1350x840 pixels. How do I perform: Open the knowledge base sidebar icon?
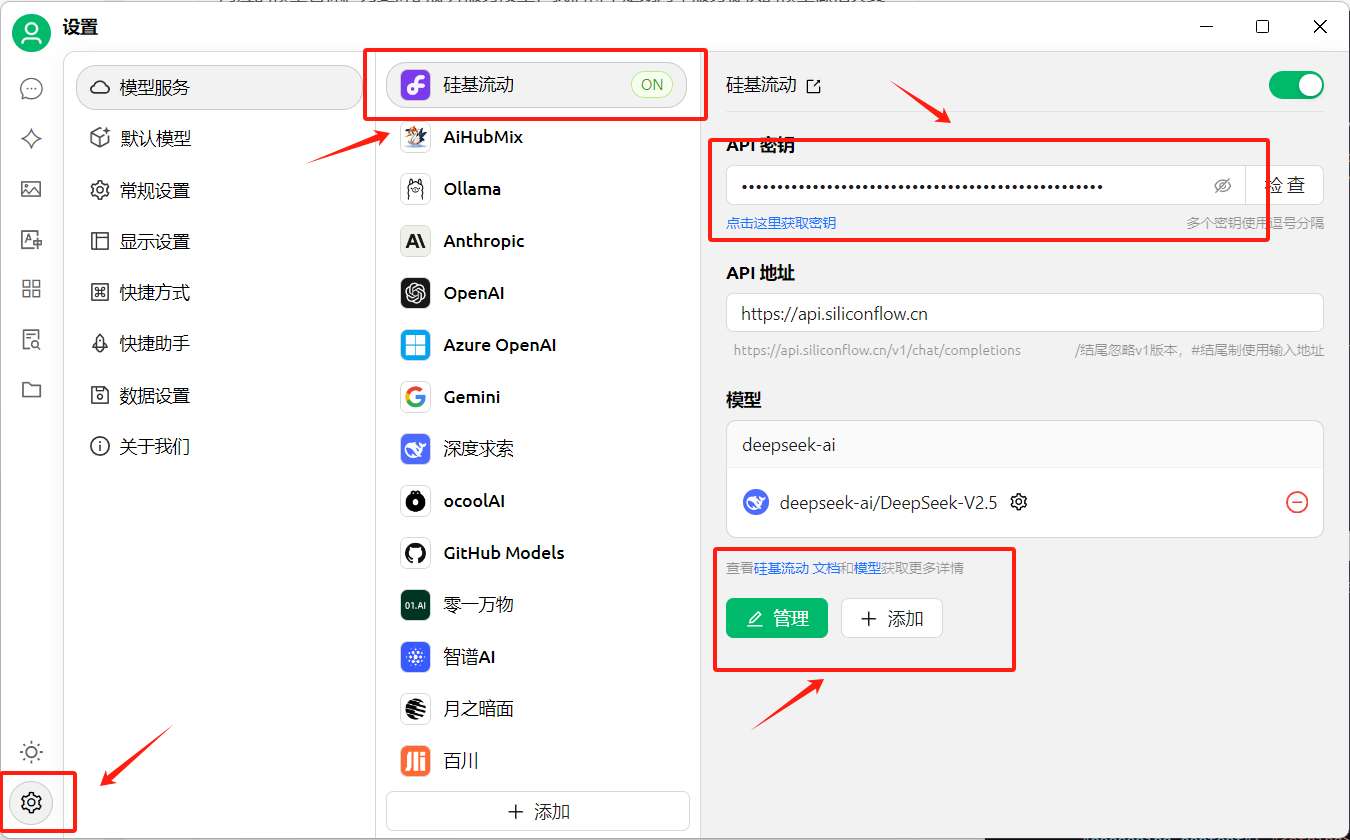click(32, 339)
